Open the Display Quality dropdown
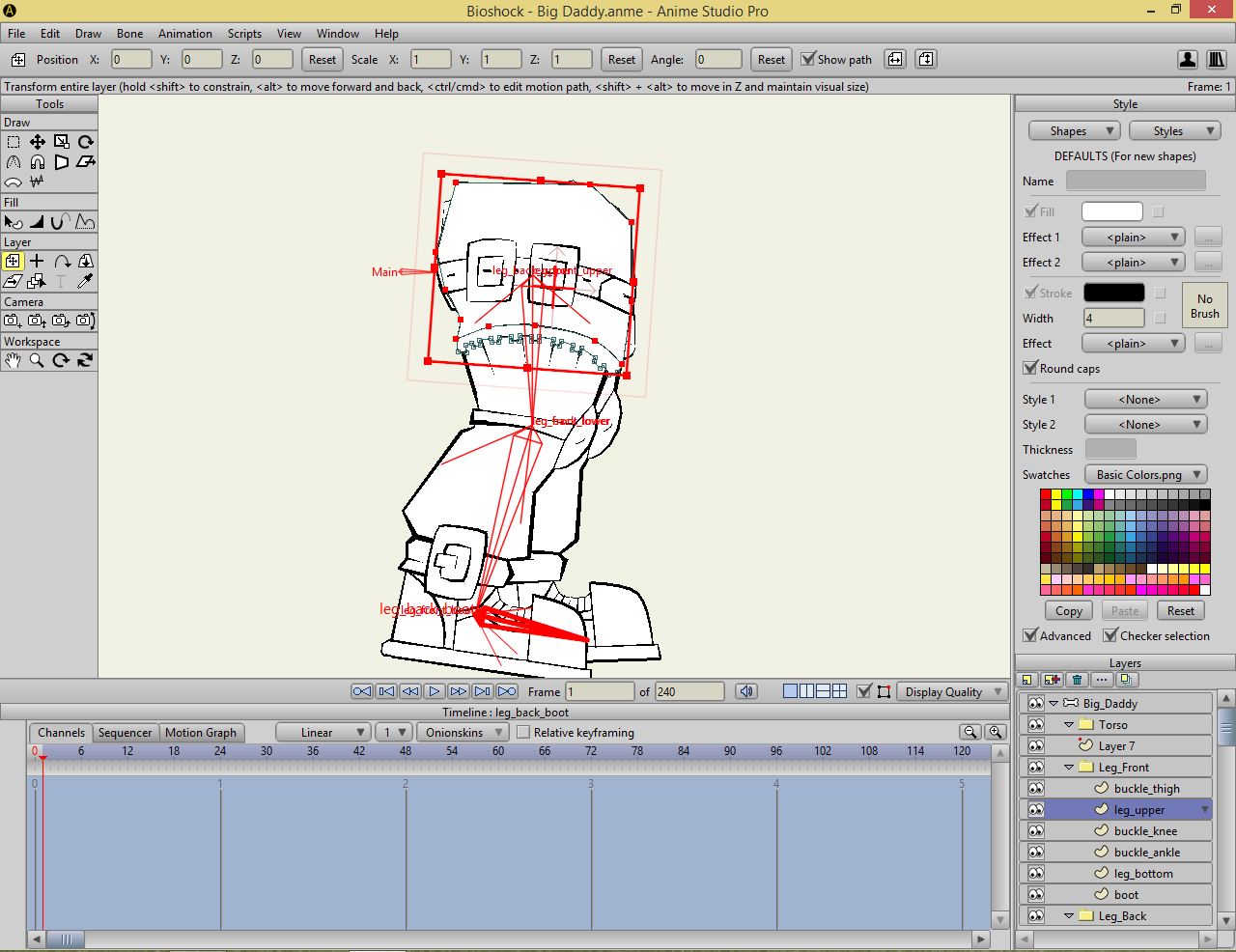This screenshot has height=952, width=1236. point(952,692)
